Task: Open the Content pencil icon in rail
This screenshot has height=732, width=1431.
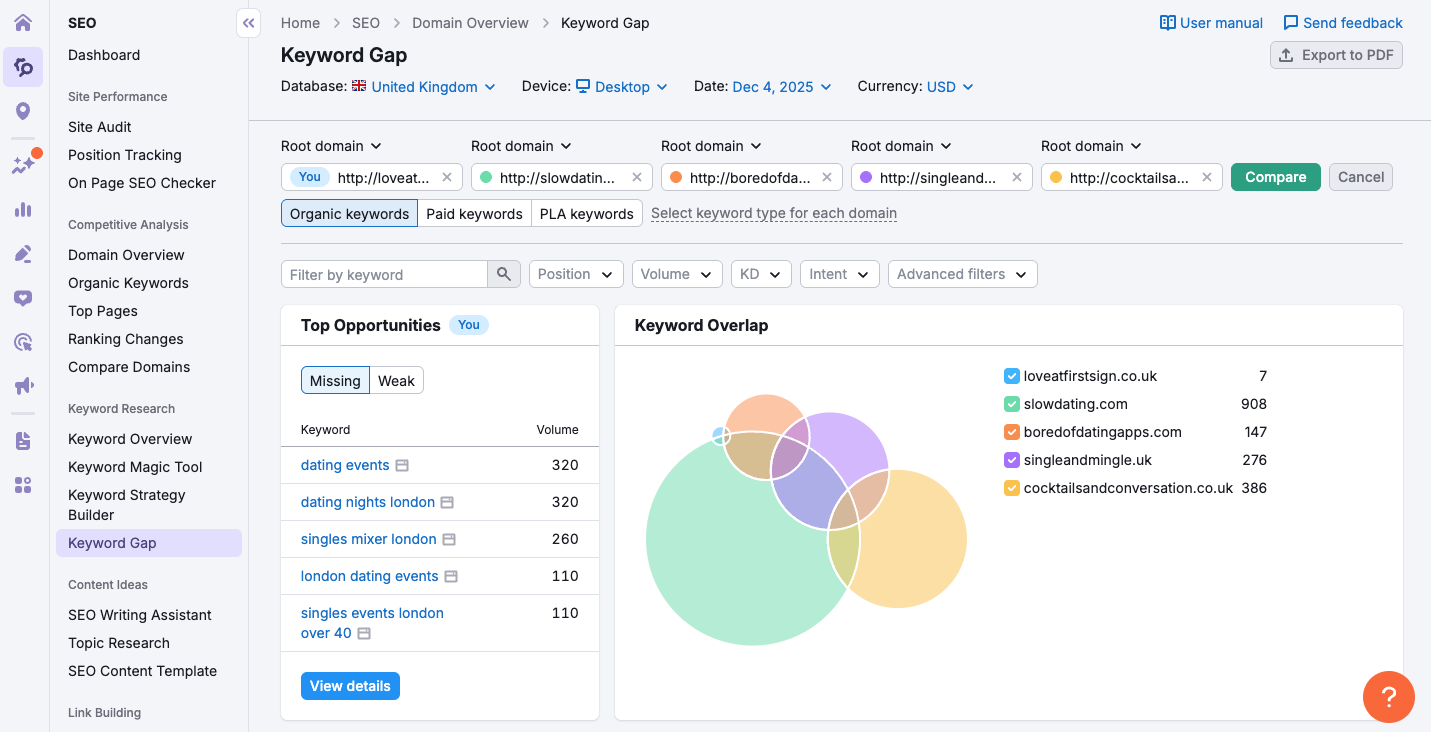Action: pyautogui.click(x=23, y=254)
